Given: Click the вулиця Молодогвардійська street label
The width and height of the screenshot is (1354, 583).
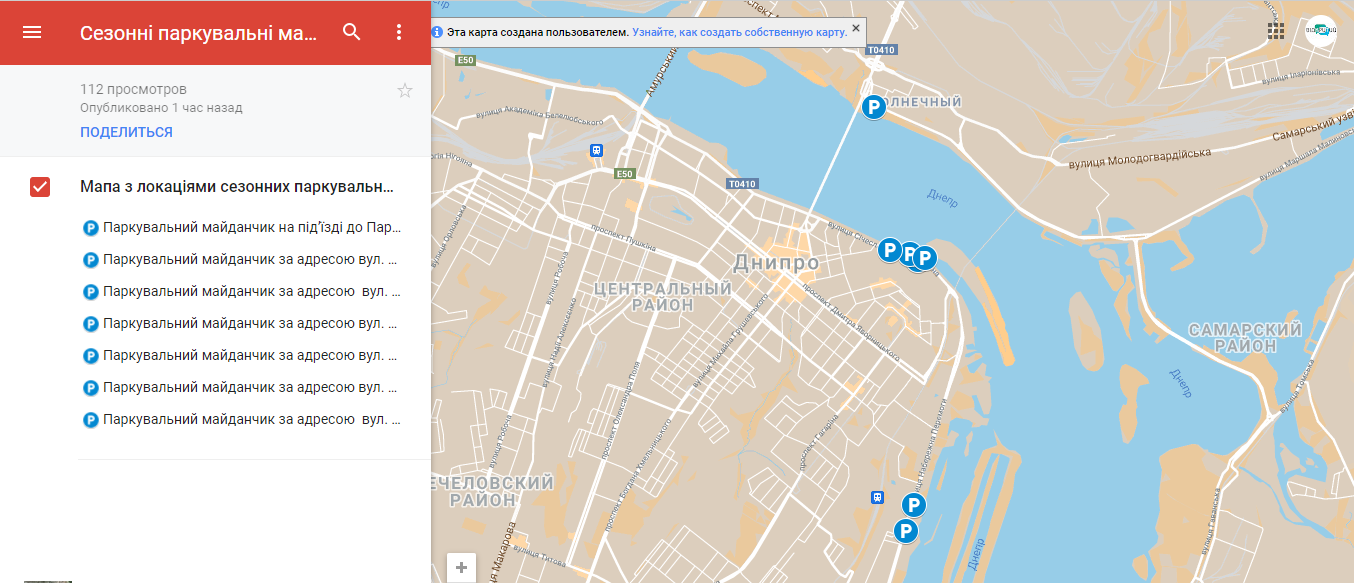Looking at the screenshot, I should pyautogui.click(x=1140, y=156).
